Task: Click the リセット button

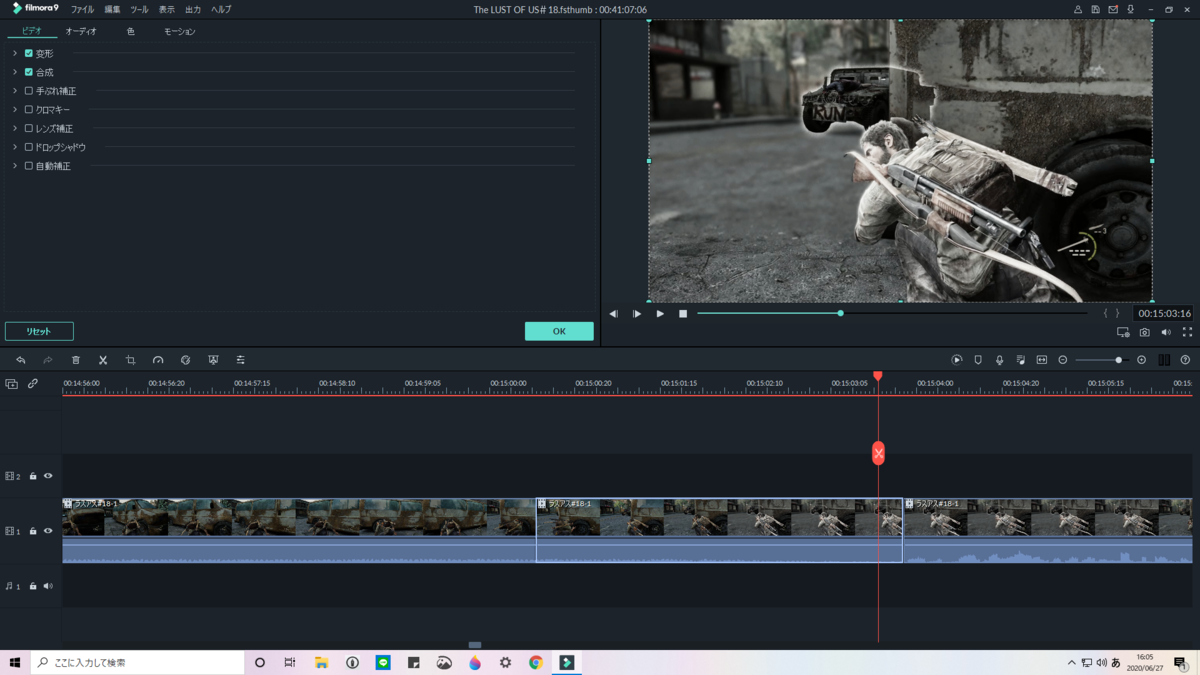Action: (x=39, y=331)
